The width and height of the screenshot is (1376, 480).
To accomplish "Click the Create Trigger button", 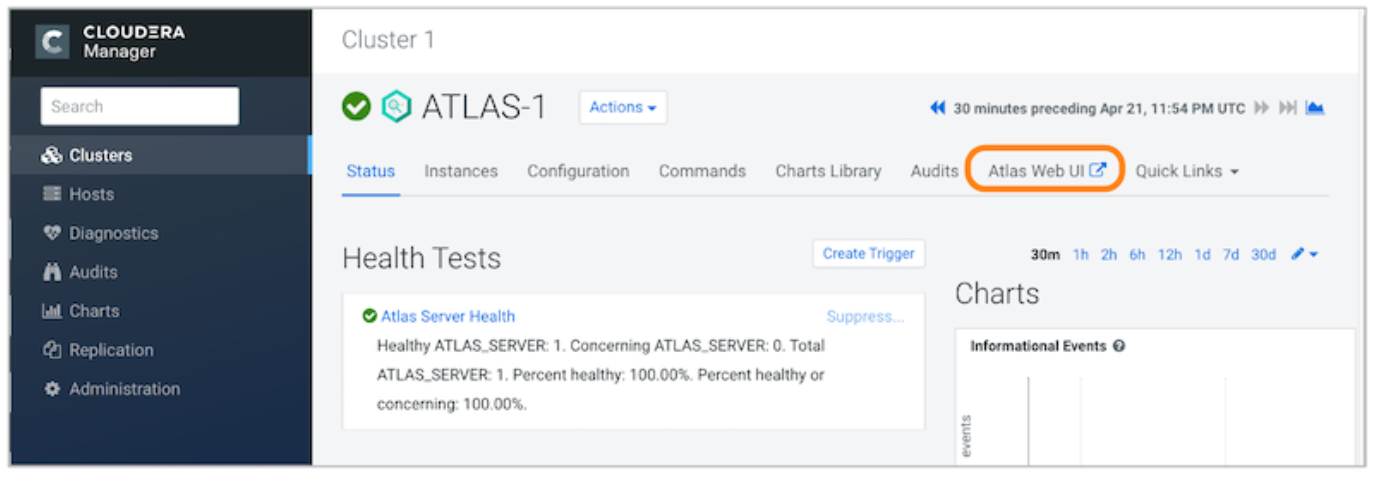I will [x=868, y=254].
